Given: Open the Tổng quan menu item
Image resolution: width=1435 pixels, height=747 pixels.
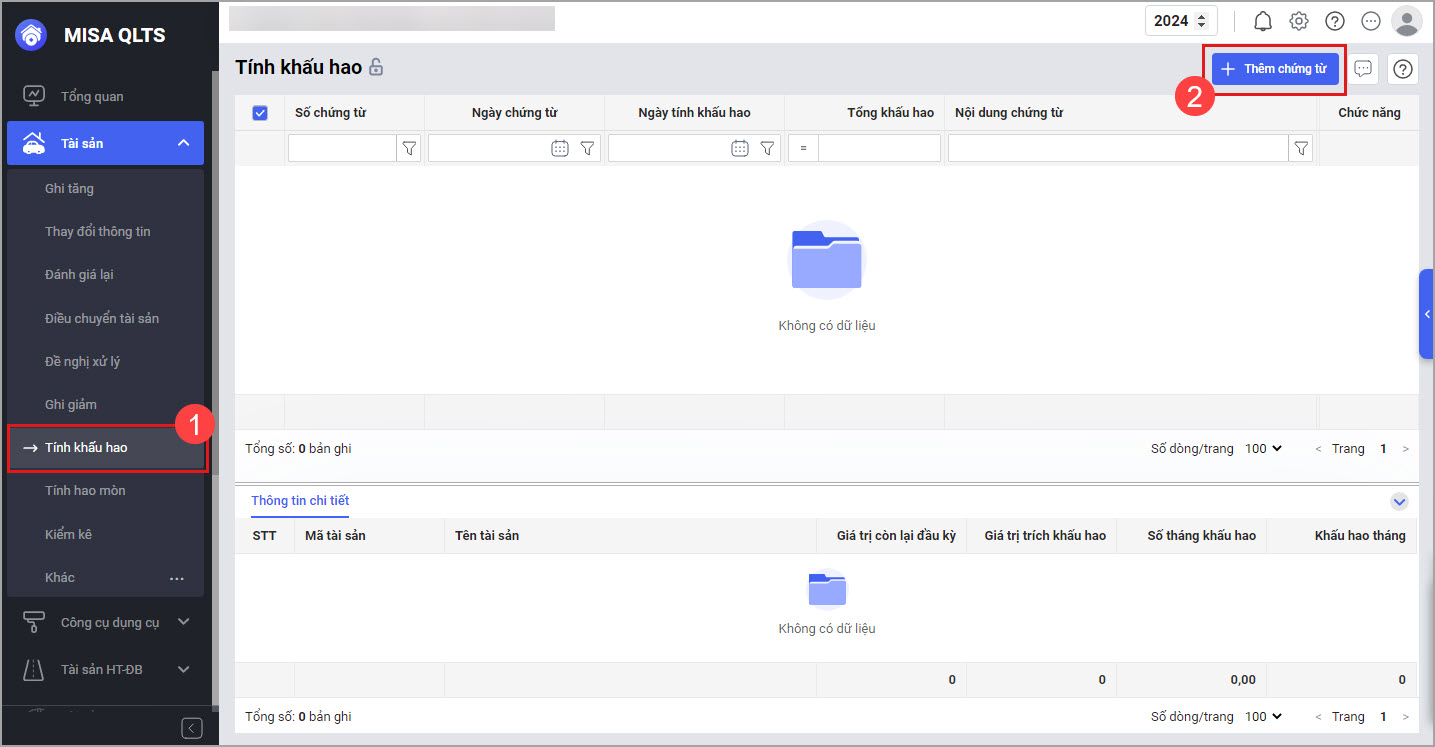Looking at the screenshot, I should pyautogui.click(x=105, y=96).
